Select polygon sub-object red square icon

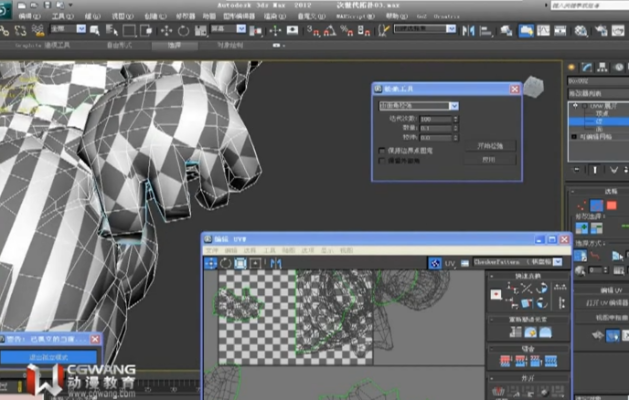[x=611, y=206]
